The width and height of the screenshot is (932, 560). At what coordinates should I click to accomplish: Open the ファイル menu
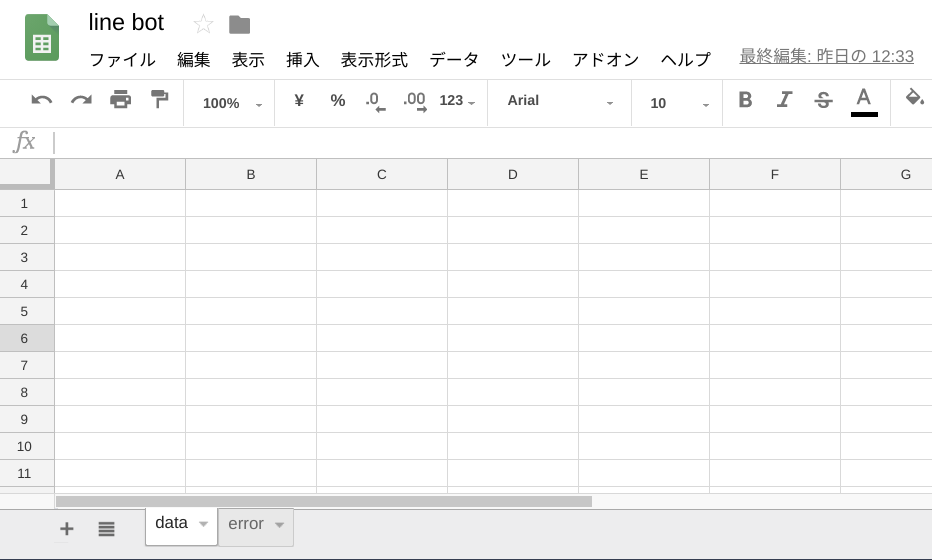coord(122,59)
